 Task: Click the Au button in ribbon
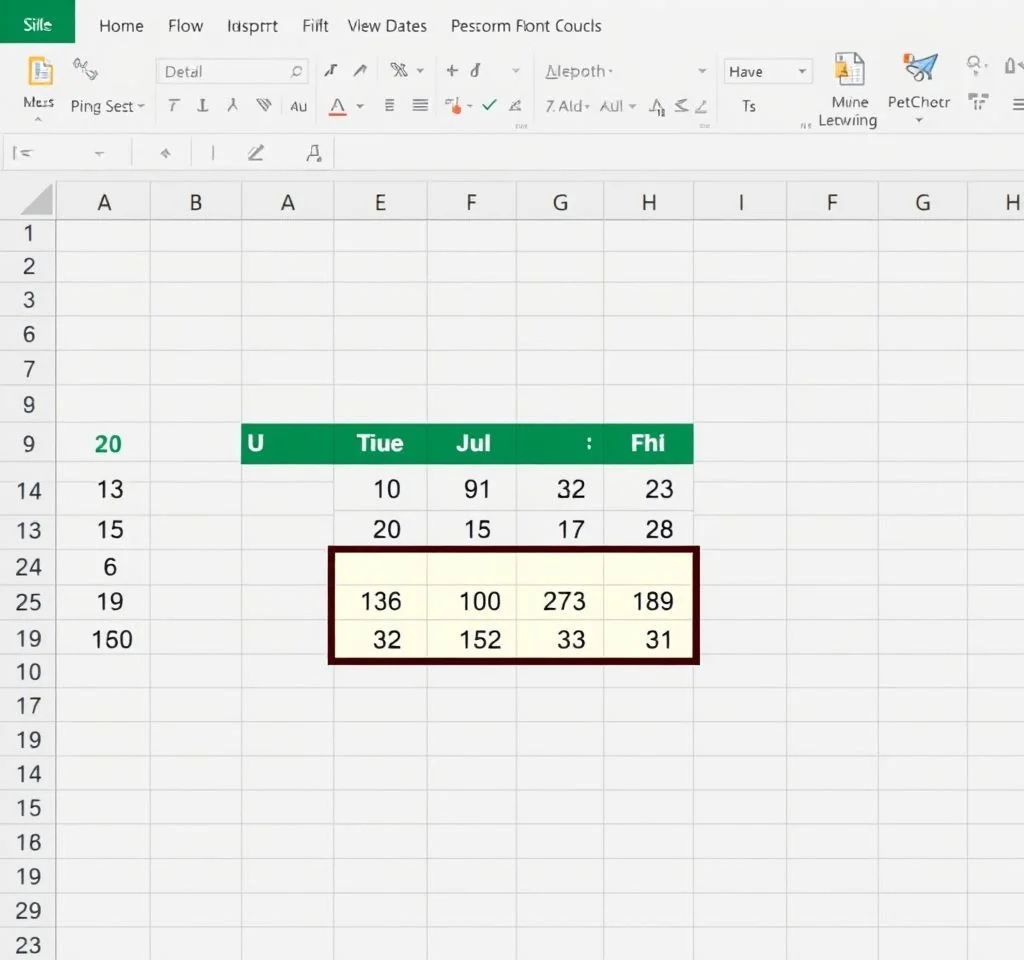pos(298,106)
